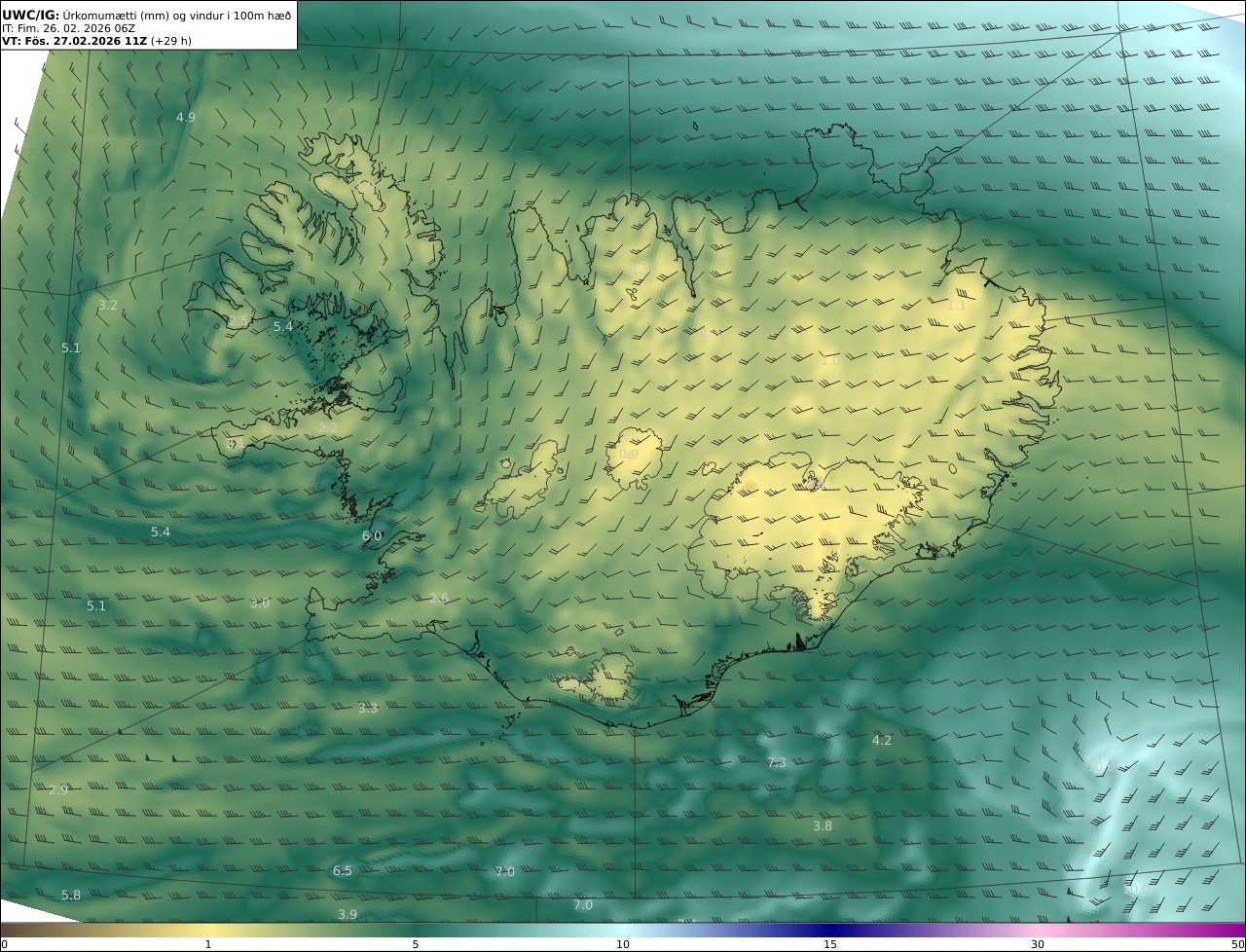Click the colorbar tick label "30"
1246x952 pixels.
(x=1038, y=944)
